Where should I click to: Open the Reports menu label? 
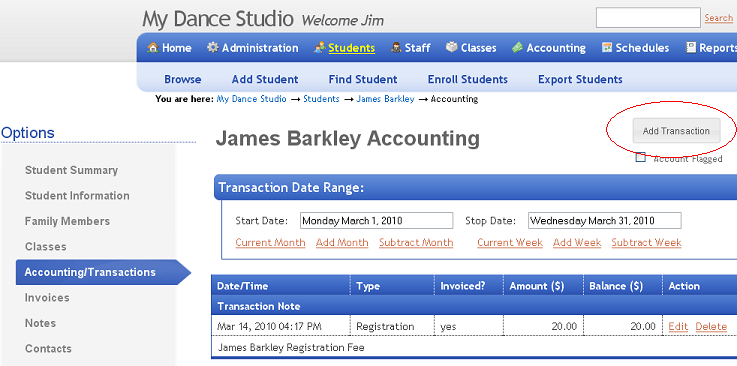click(x=718, y=48)
